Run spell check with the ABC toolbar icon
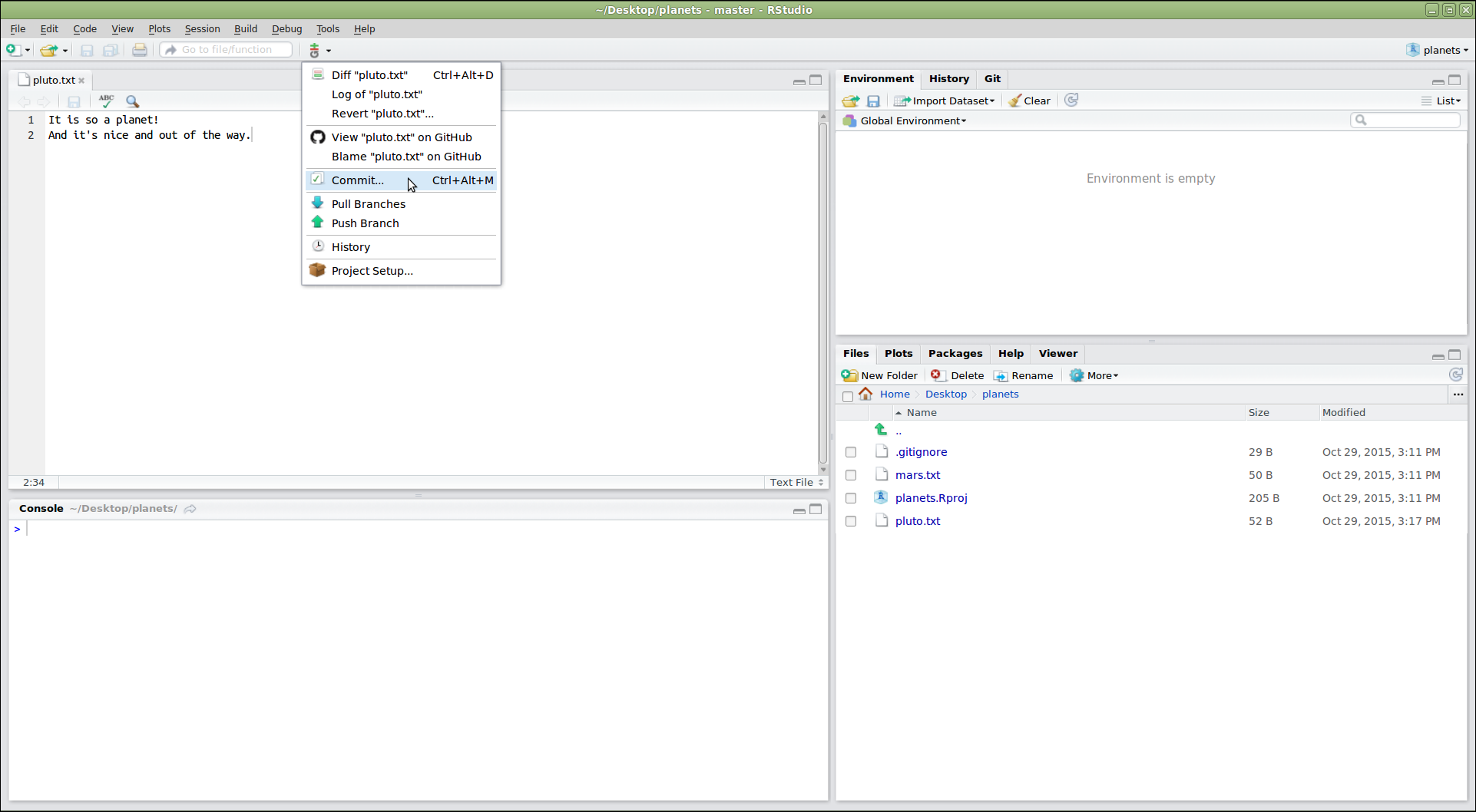 pos(105,101)
